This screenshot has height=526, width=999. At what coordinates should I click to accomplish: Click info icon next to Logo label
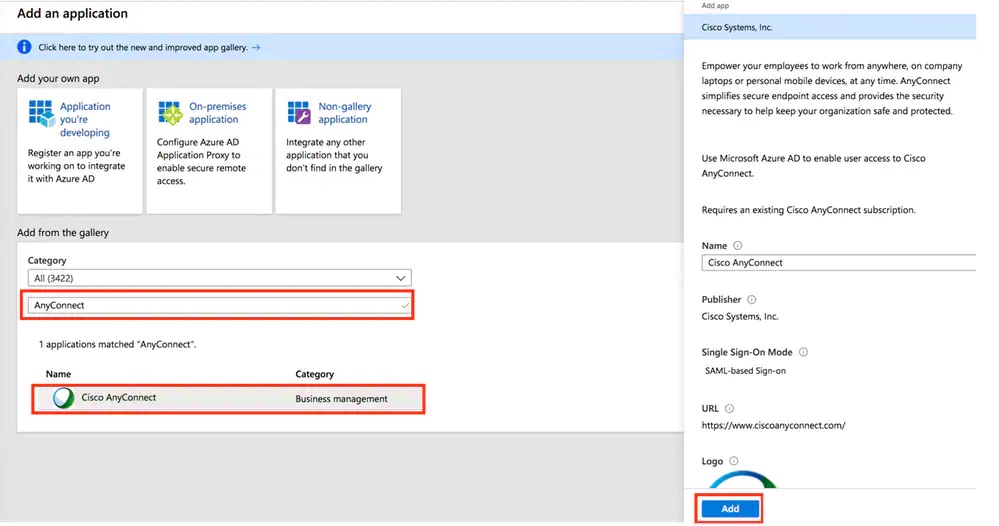point(735,461)
